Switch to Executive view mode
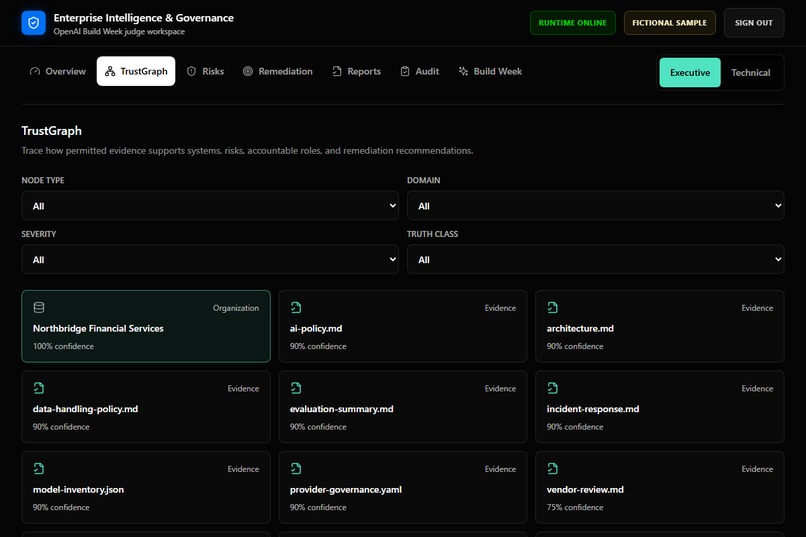This screenshot has height=537, width=806. [690, 72]
